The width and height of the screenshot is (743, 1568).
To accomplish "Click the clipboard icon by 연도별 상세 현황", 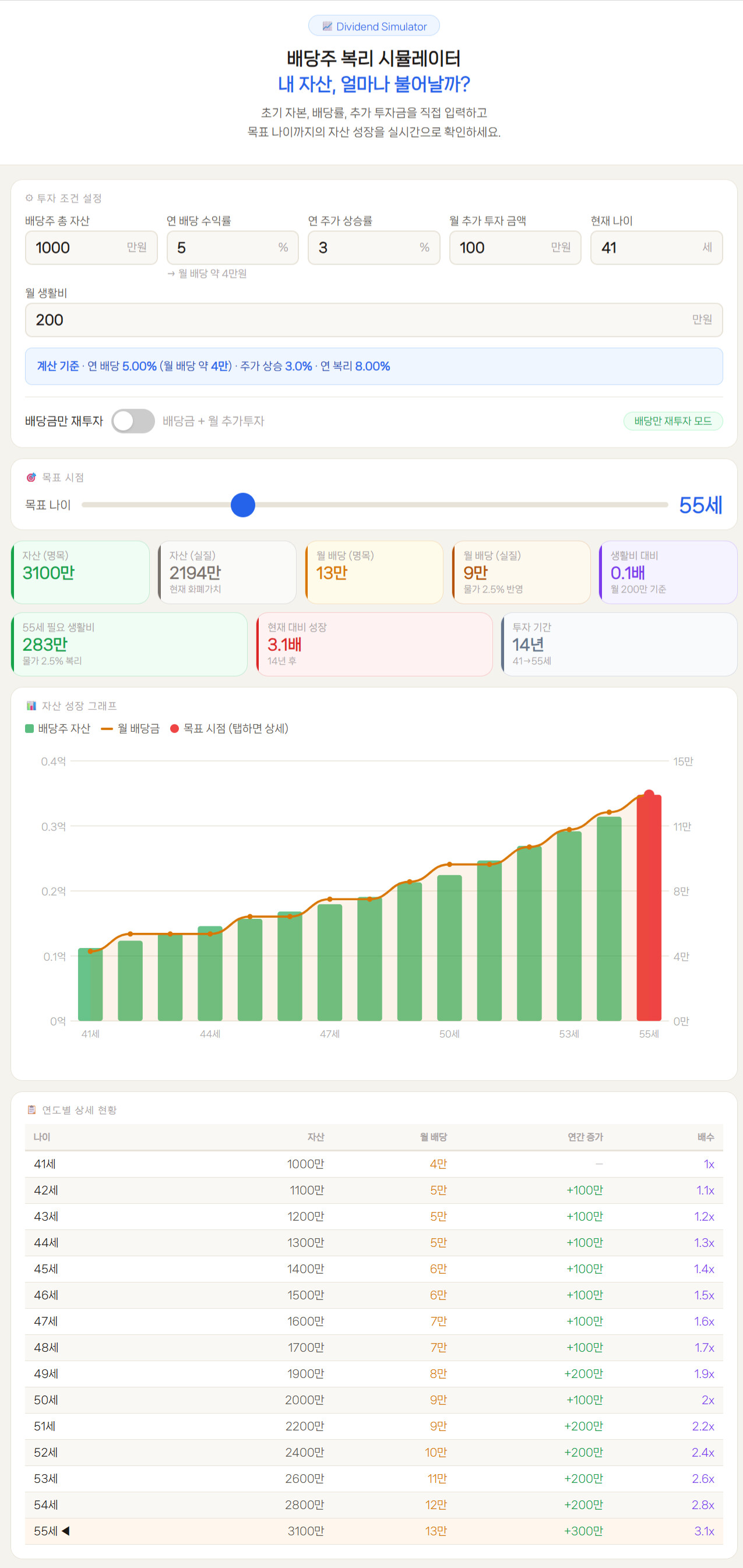I will click(31, 1109).
